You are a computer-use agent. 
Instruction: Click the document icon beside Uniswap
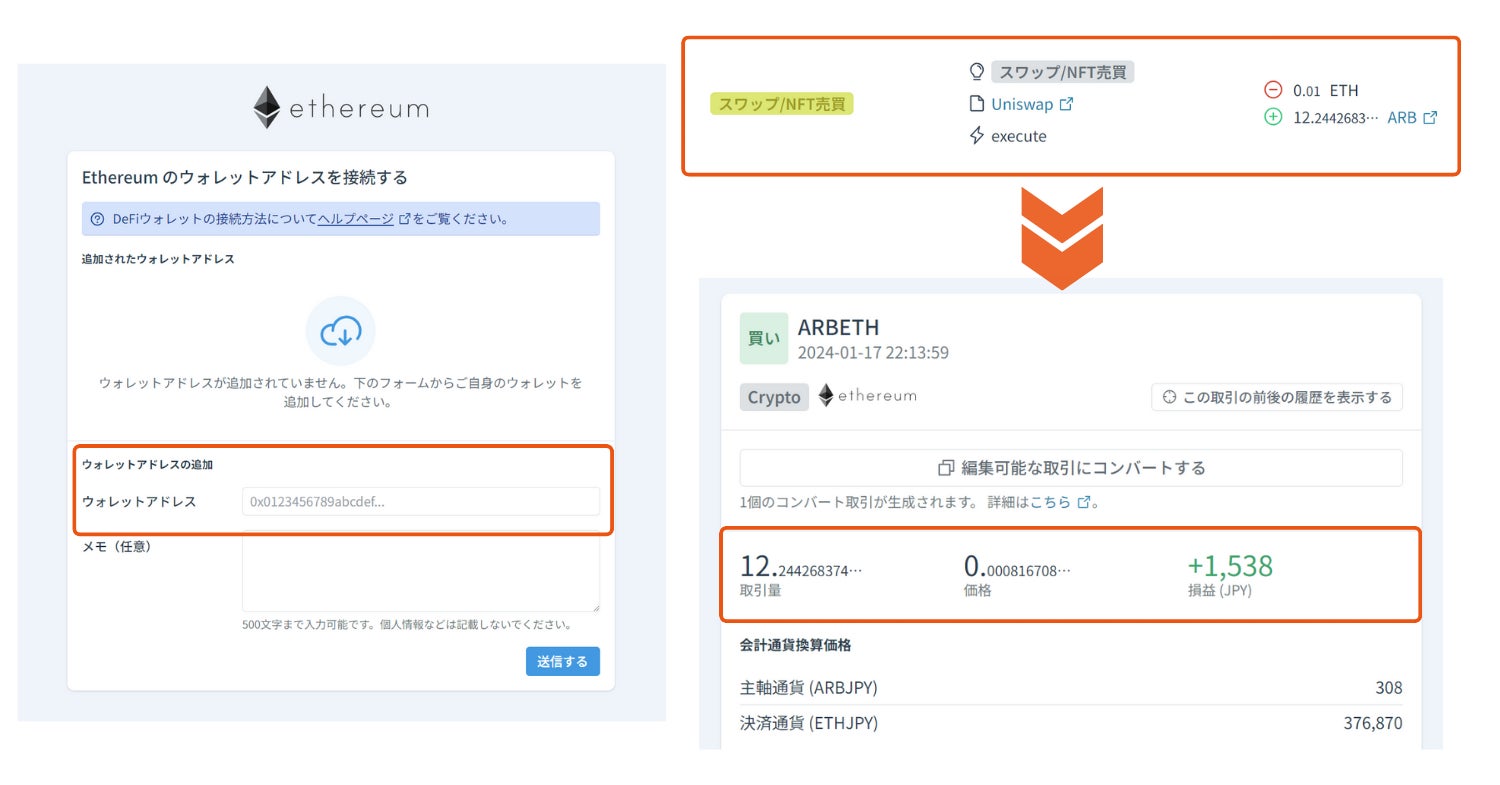977,104
